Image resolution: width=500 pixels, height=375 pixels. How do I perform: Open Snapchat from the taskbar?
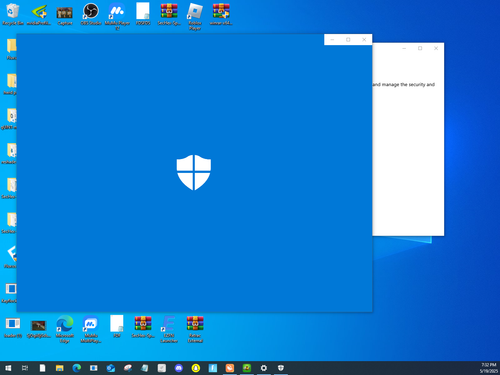[196, 368]
